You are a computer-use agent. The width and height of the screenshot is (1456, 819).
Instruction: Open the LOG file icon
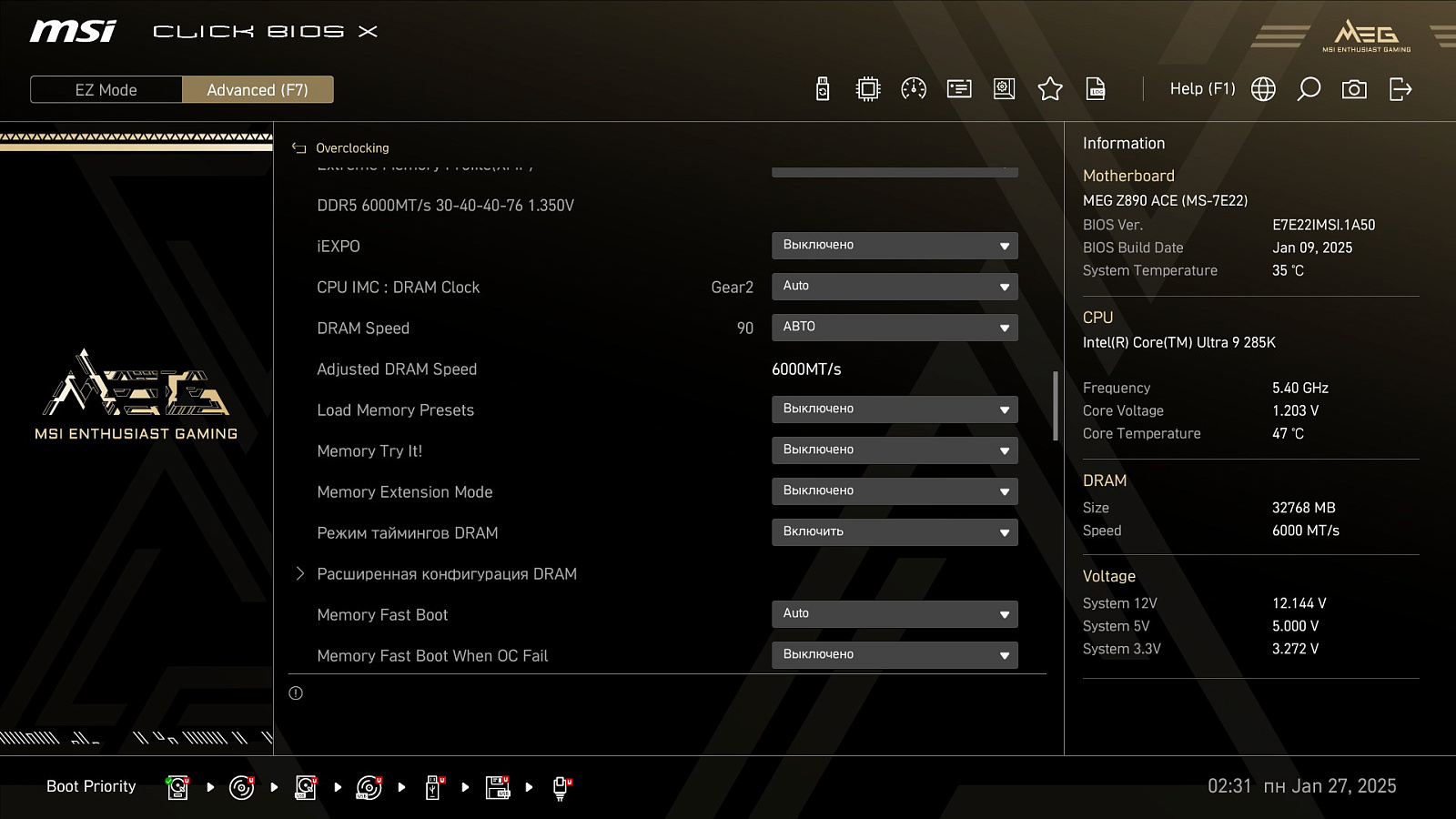[x=1096, y=89]
